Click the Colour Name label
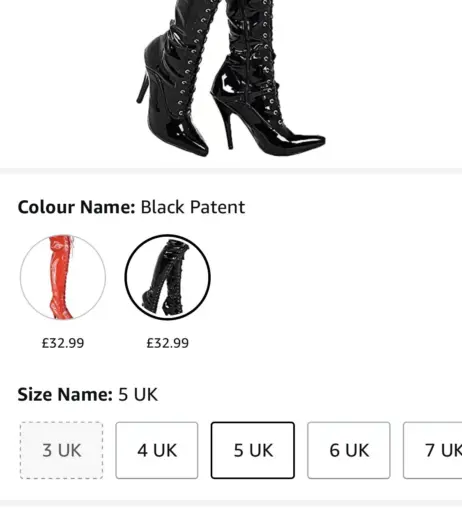 pyautogui.click(x=76, y=207)
